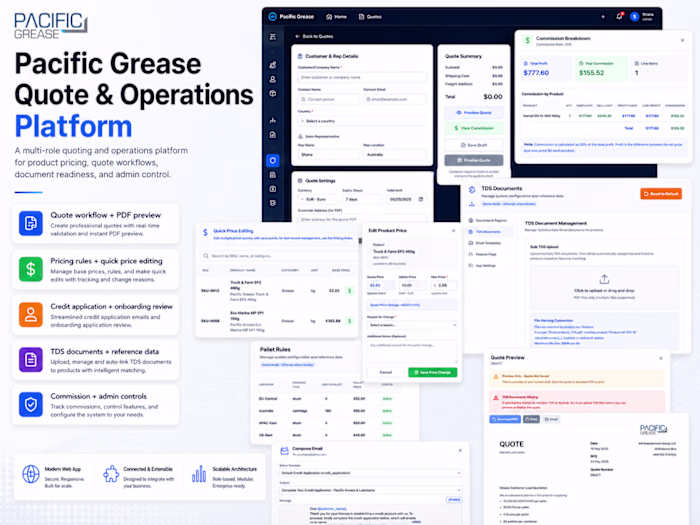Click the orange Credit application person icon
Image resolution: width=700 pixels, height=525 pixels.
pos(31,314)
